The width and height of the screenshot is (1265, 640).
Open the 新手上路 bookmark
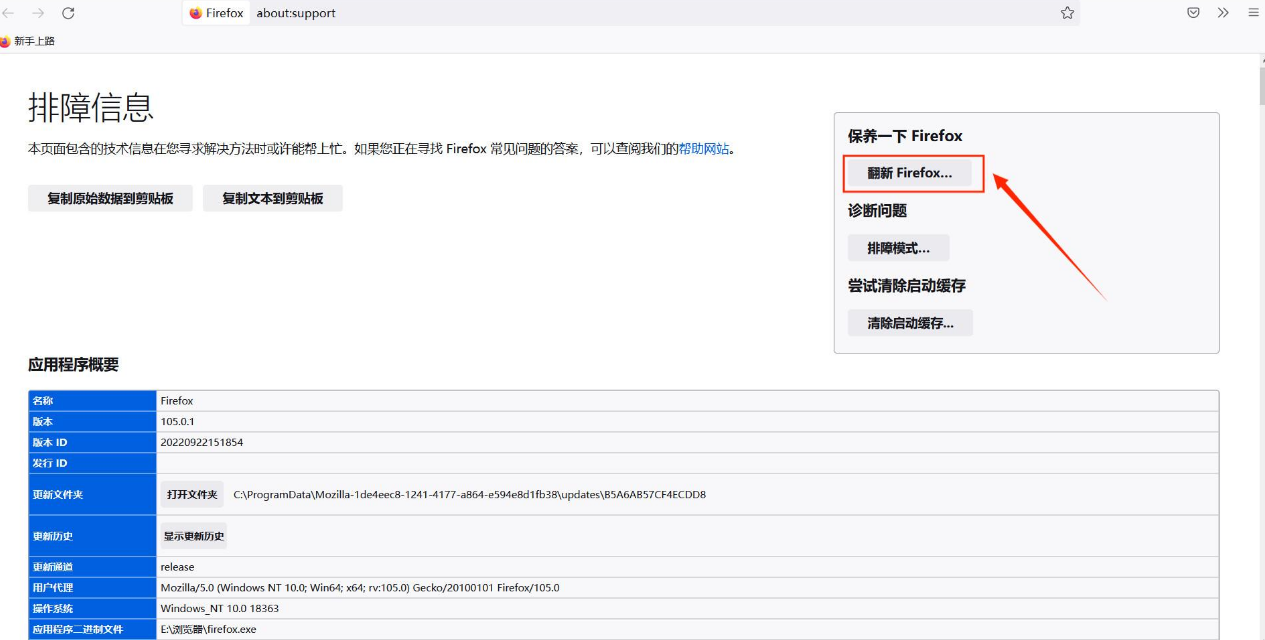pos(27,41)
